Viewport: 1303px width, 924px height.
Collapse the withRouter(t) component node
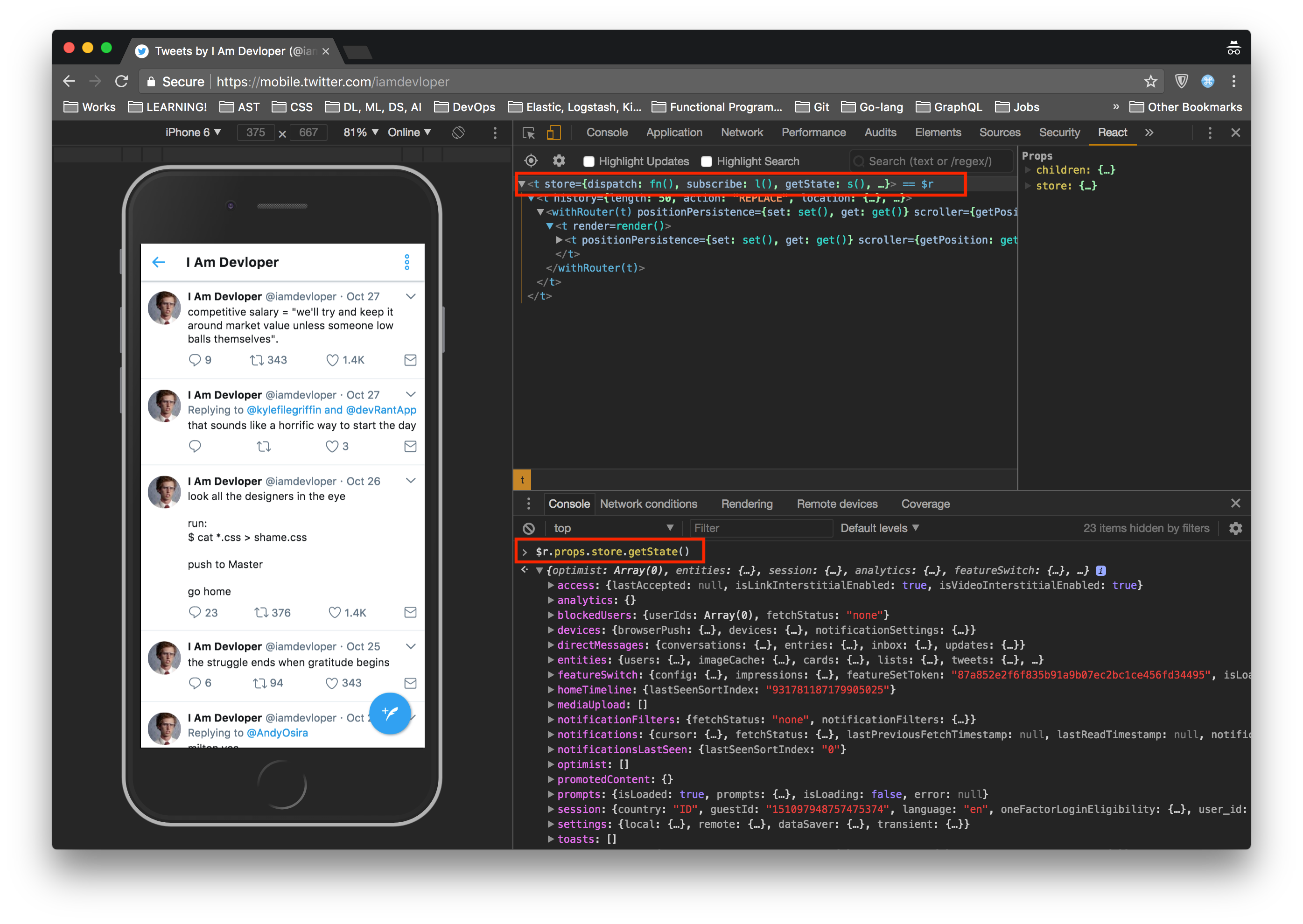point(540,212)
